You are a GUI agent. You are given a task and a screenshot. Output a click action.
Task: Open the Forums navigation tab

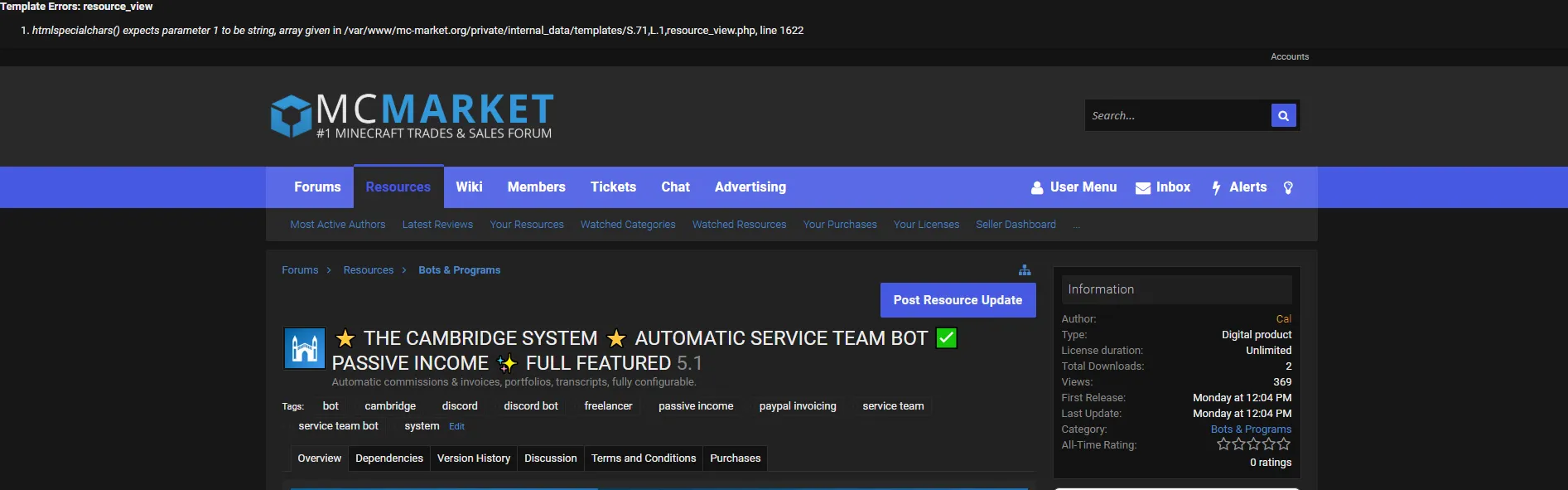click(x=317, y=187)
